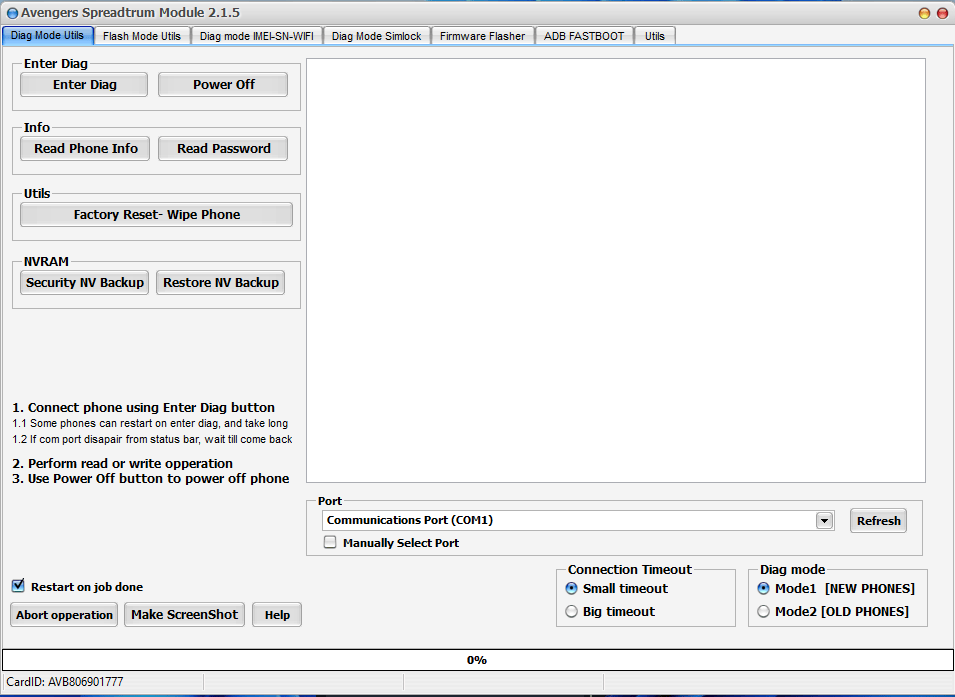The width and height of the screenshot is (955, 697).
Task: Click the orange minimize window button
Action: point(924,12)
